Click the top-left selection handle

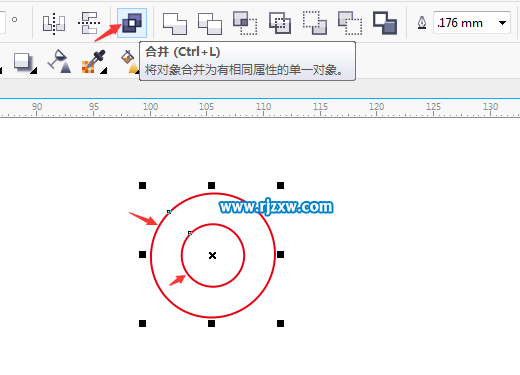coord(142,185)
